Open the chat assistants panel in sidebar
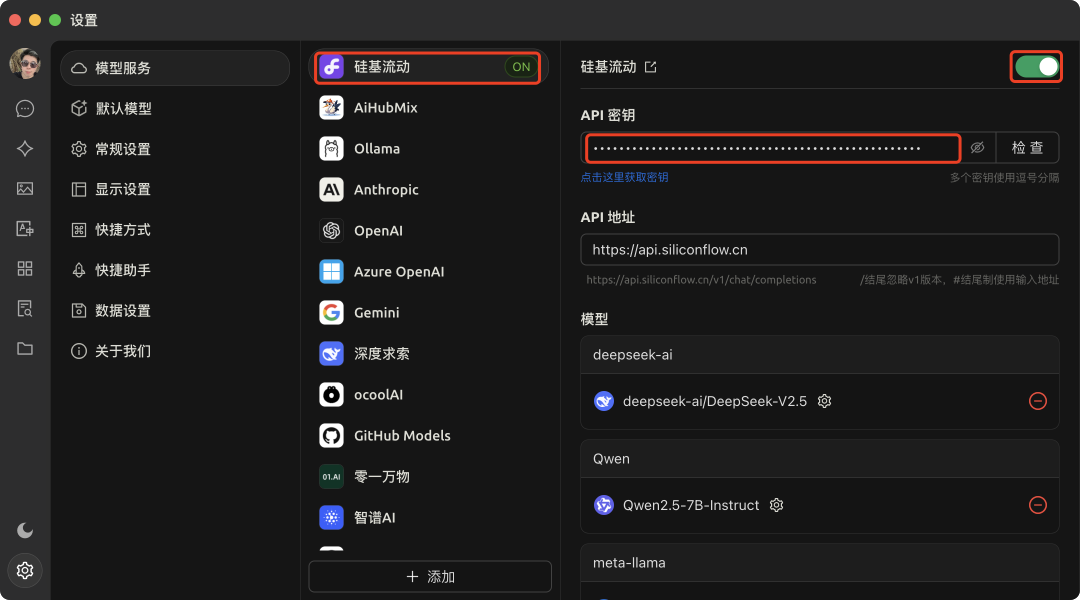This screenshot has height=600, width=1080. [25, 108]
